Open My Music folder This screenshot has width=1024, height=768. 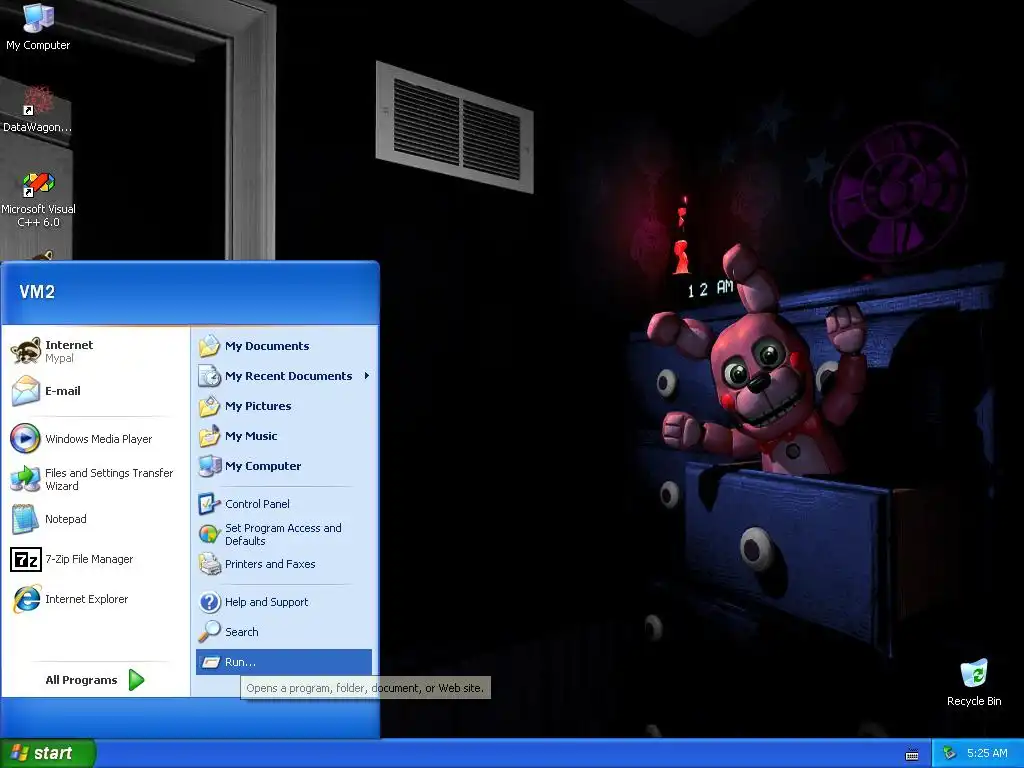(x=284, y=436)
